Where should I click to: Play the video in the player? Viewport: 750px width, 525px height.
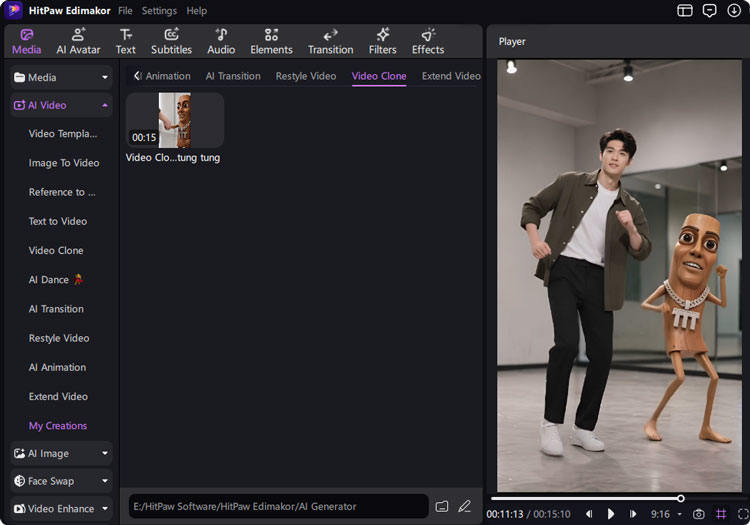click(610, 514)
